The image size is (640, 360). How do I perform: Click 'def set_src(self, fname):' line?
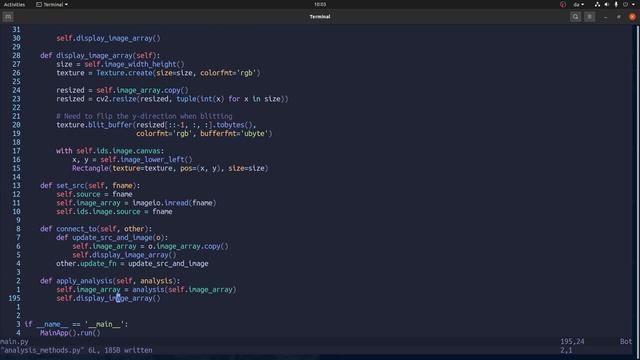point(90,186)
